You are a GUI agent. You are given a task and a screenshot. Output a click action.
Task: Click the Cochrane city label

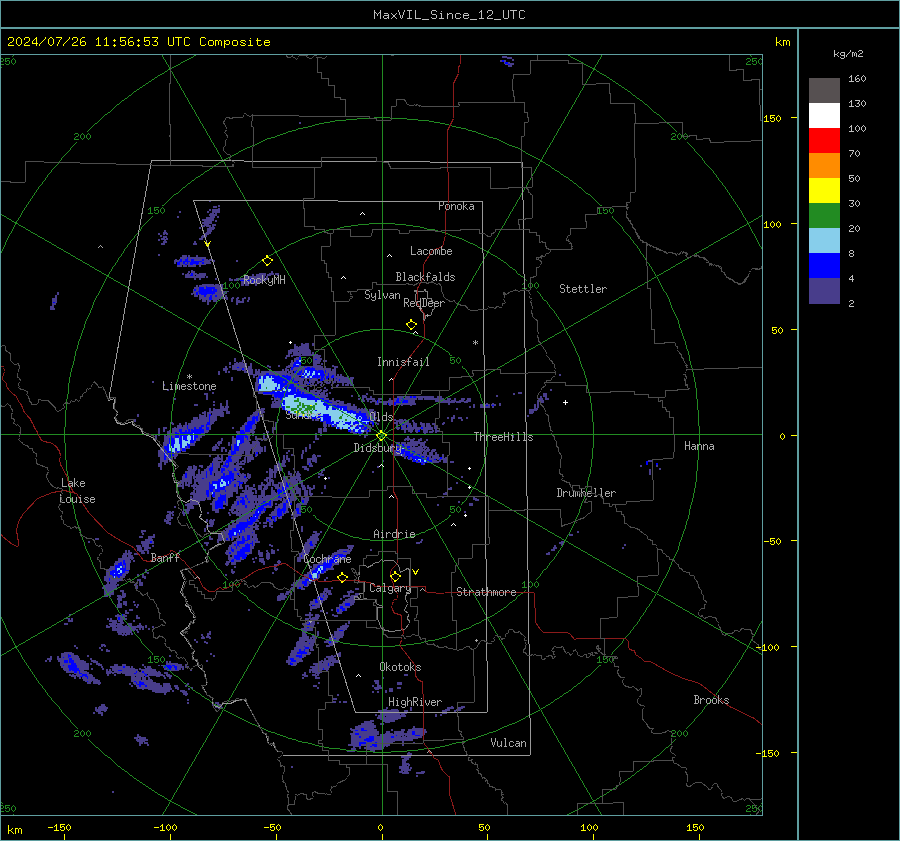327,559
